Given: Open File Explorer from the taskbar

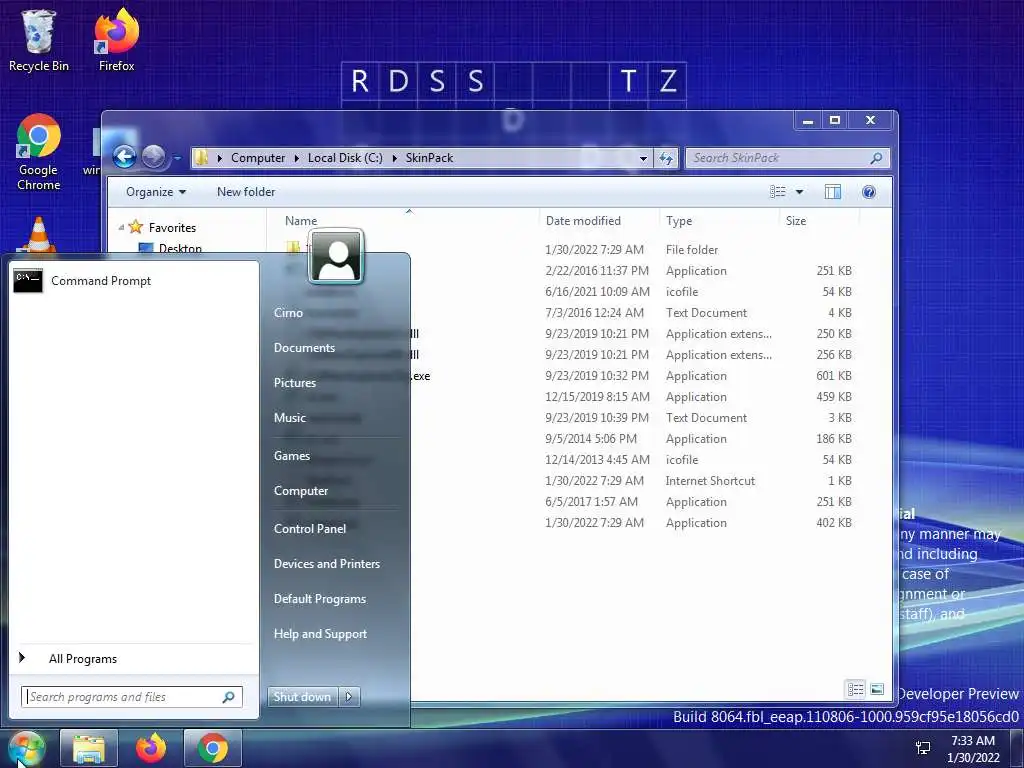Looking at the screenshot, I should [89, 748].
